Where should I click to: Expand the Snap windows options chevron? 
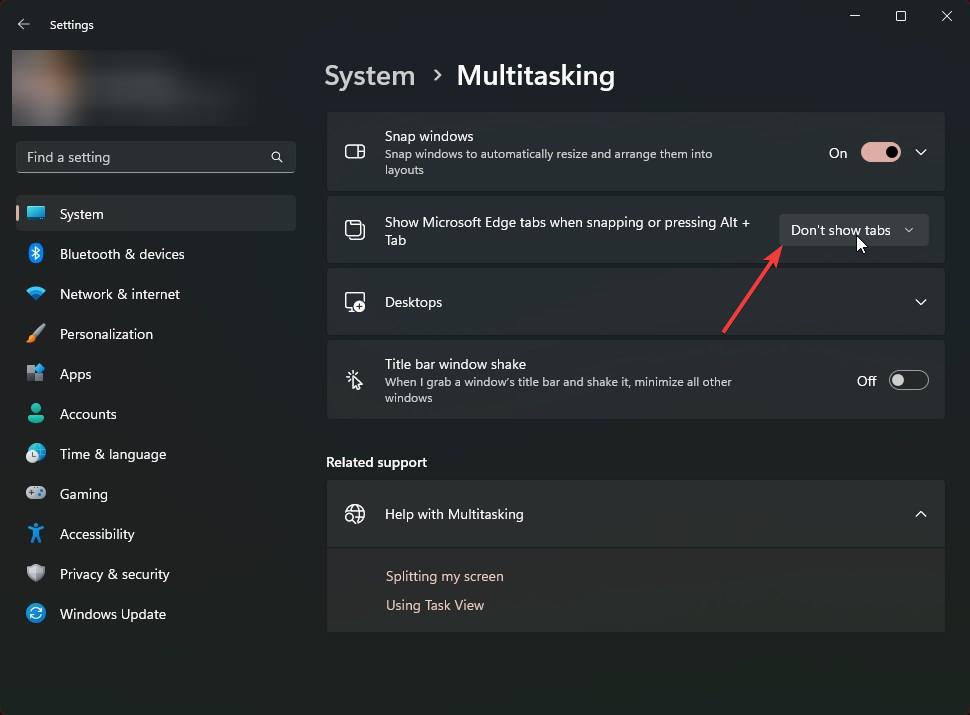[x=921, y=152]
